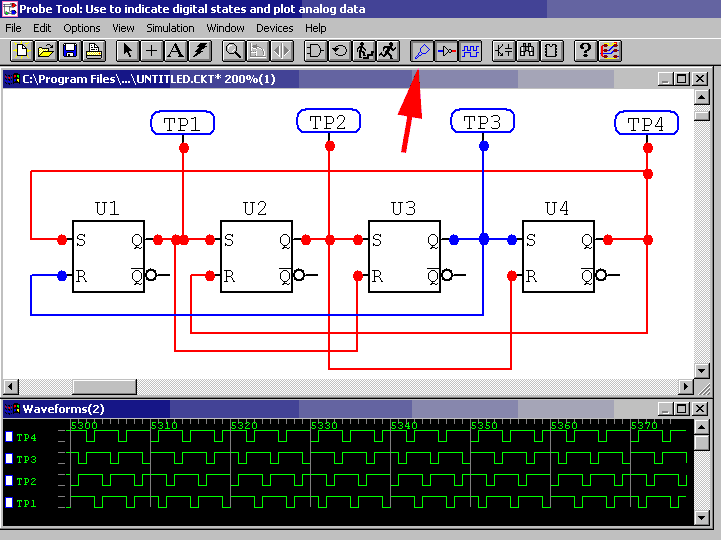Image resolution: width=721 pixels, height=540 pixels.
Task: Select the U2 SR flip-flop
Action: 257,256
